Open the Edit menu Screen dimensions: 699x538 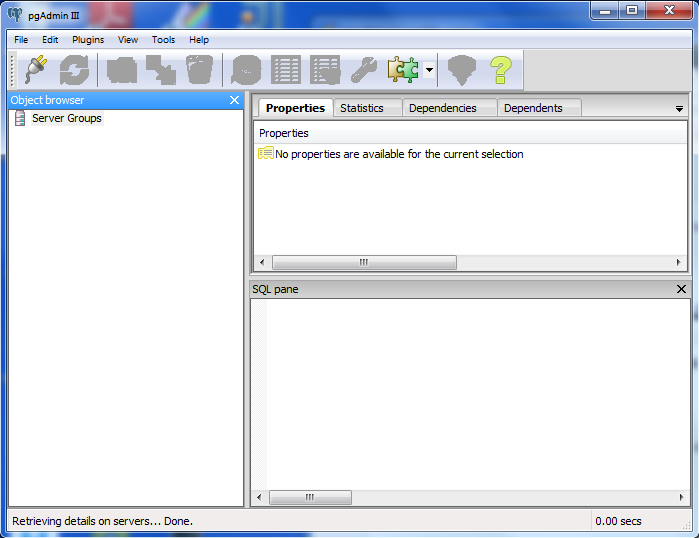[50, 40]
